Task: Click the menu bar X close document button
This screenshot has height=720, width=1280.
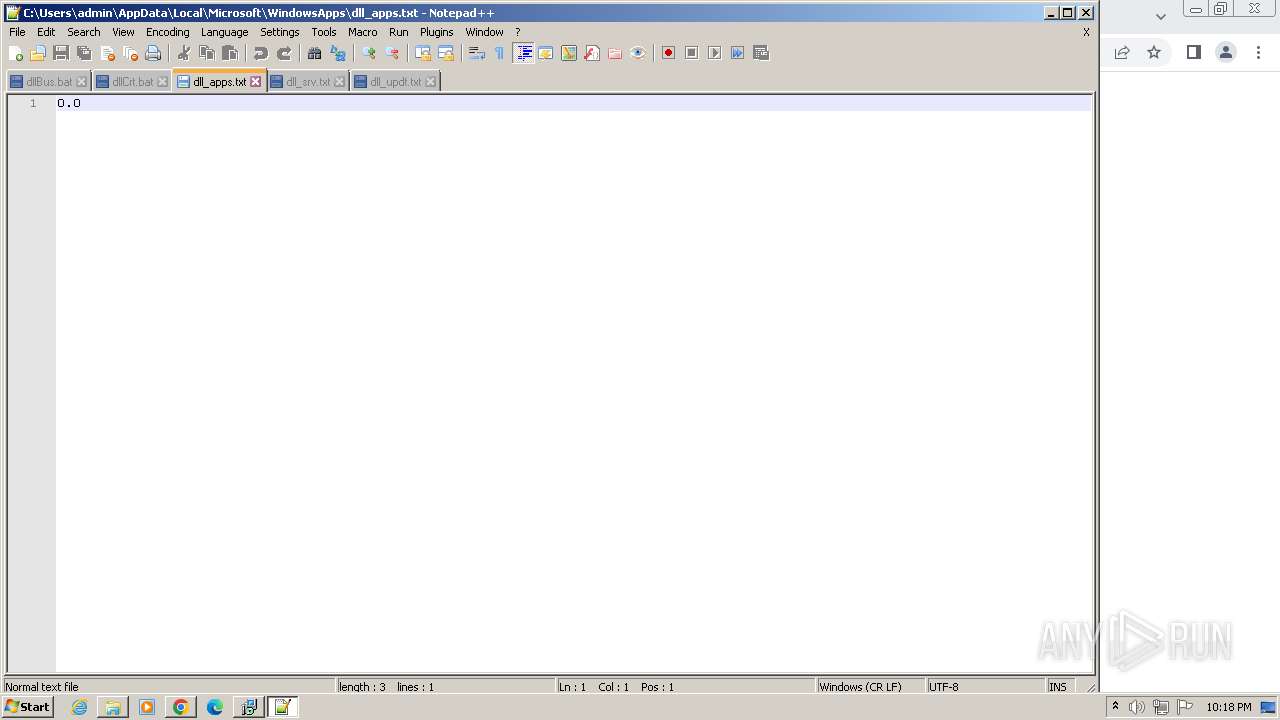Action: [x=1086, y=32]
